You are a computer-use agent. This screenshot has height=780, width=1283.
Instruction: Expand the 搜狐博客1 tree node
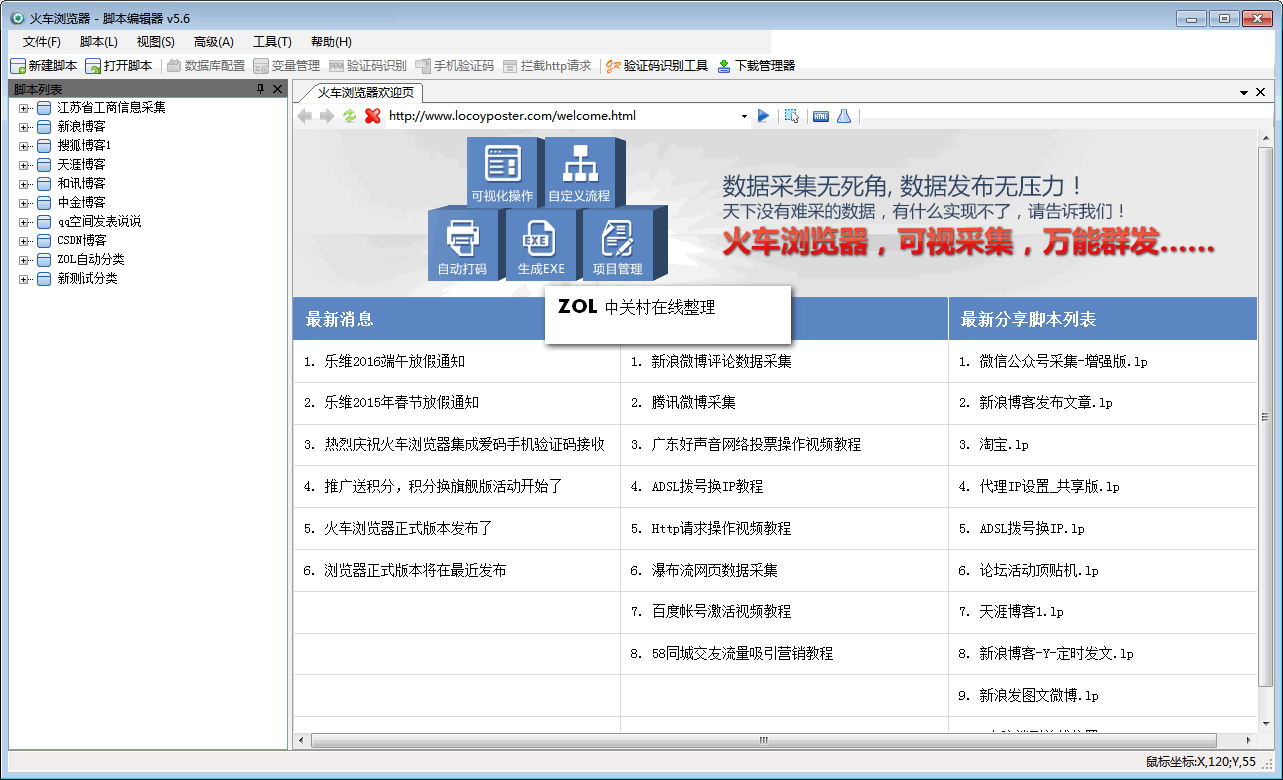(x=24, y=146)
